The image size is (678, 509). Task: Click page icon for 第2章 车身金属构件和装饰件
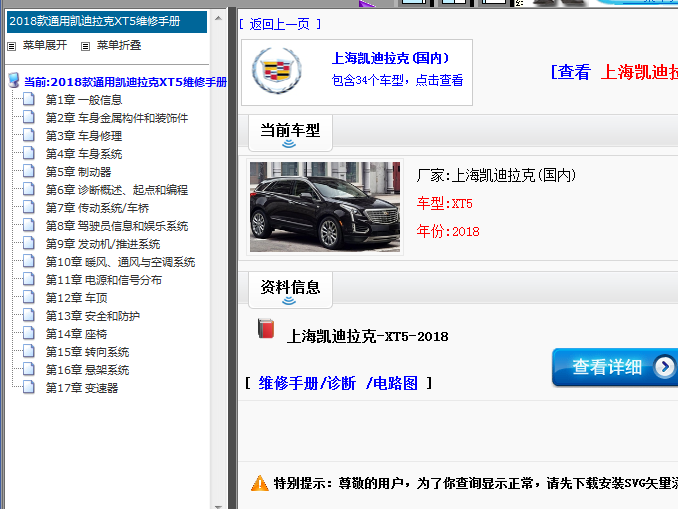[x=29, y=118]
